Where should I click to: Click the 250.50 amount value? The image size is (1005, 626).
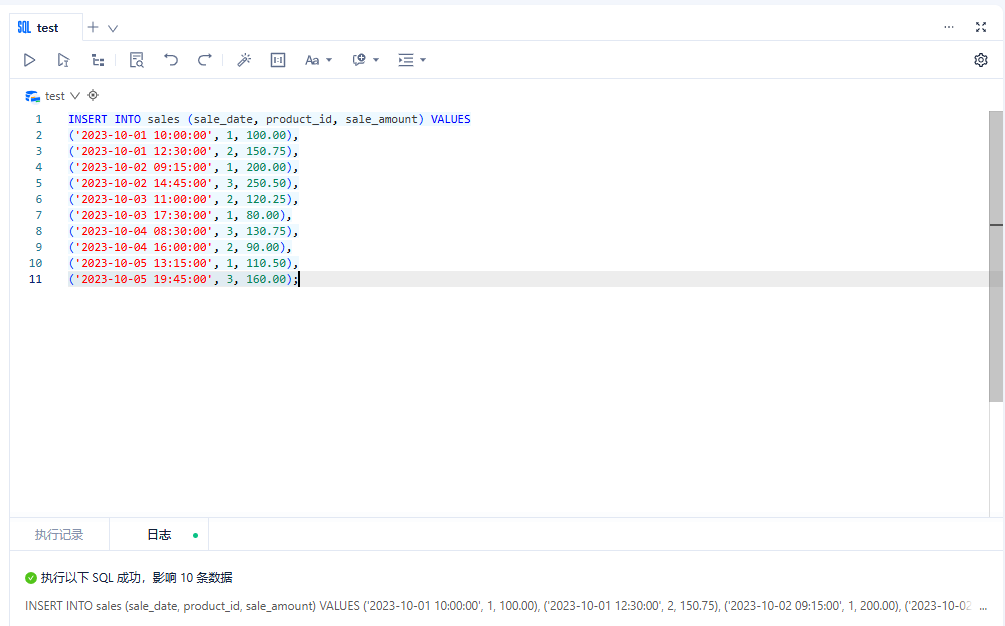(266, 183)
